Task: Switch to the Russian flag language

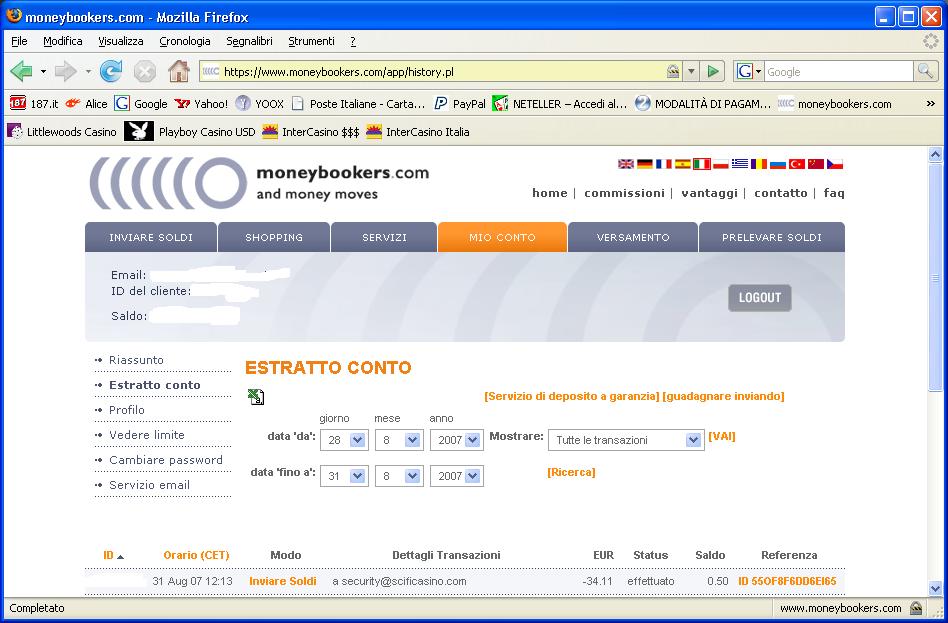Action: [x=778, y=164]
